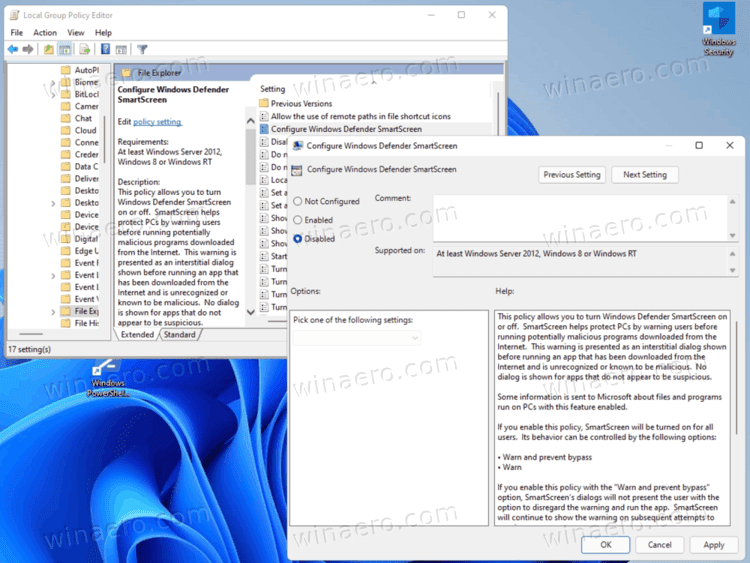Click policy icon for Allow remote paths setting
Image resolution: width=750 pixels, height=563 pixels.
click(264, 116)
